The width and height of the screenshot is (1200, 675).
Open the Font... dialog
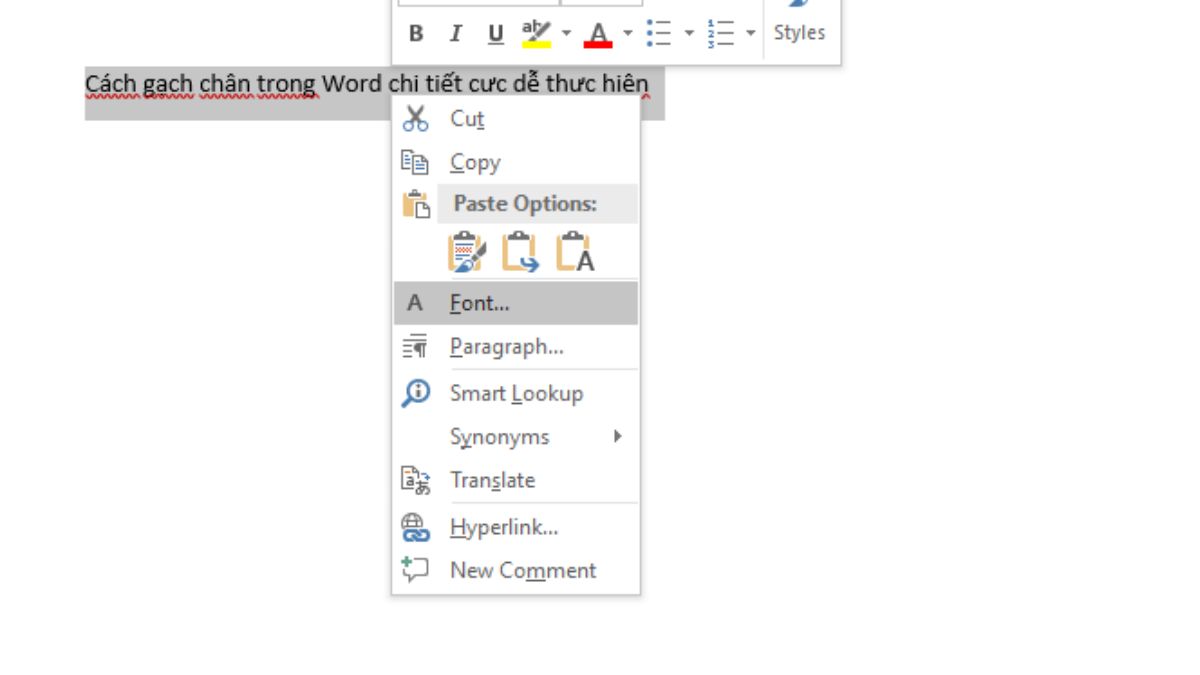click(x=480, y=303)
